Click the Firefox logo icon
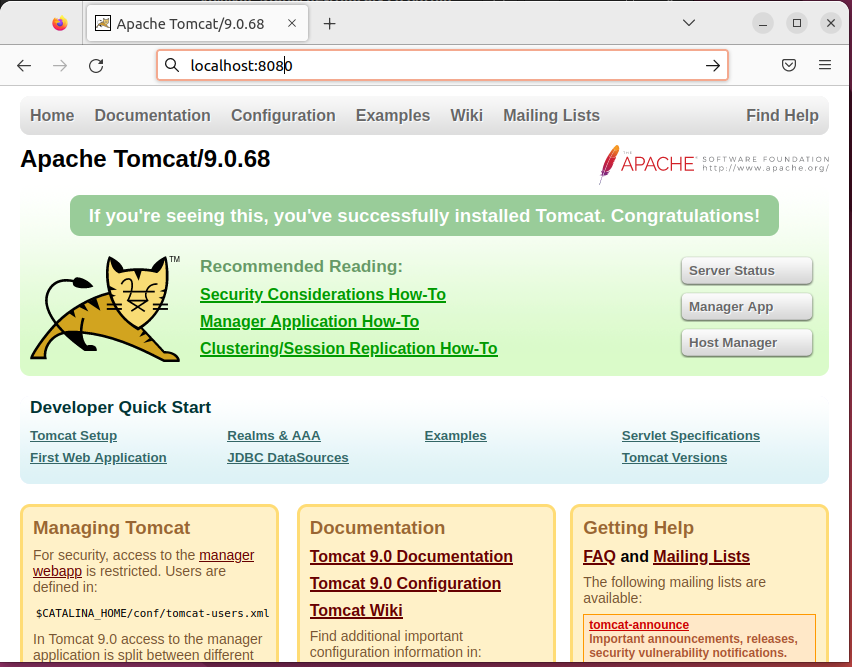 pos(60,23)
